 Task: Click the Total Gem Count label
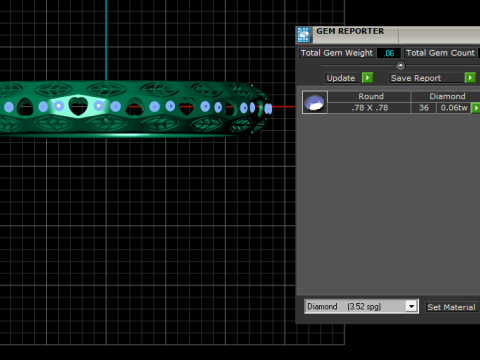pyautogui.click(x=440, y=53)
